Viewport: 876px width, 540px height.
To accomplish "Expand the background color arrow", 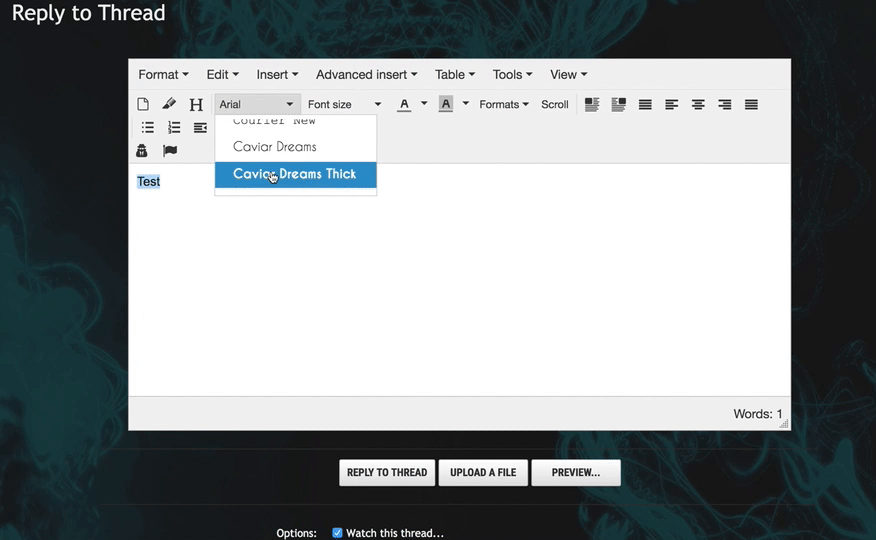I will [465, 103].
